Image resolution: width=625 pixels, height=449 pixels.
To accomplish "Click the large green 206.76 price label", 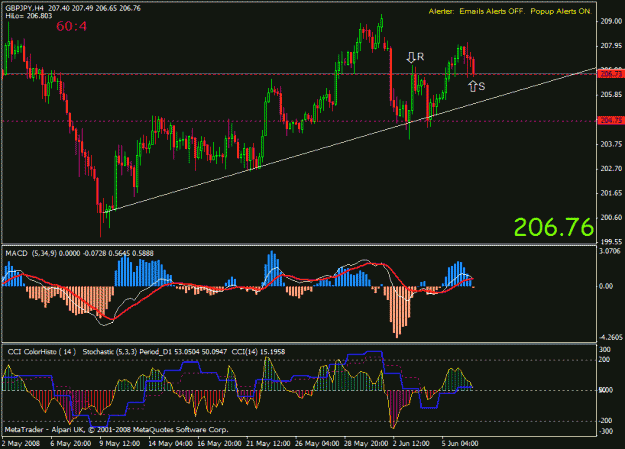I will (554, 227).
